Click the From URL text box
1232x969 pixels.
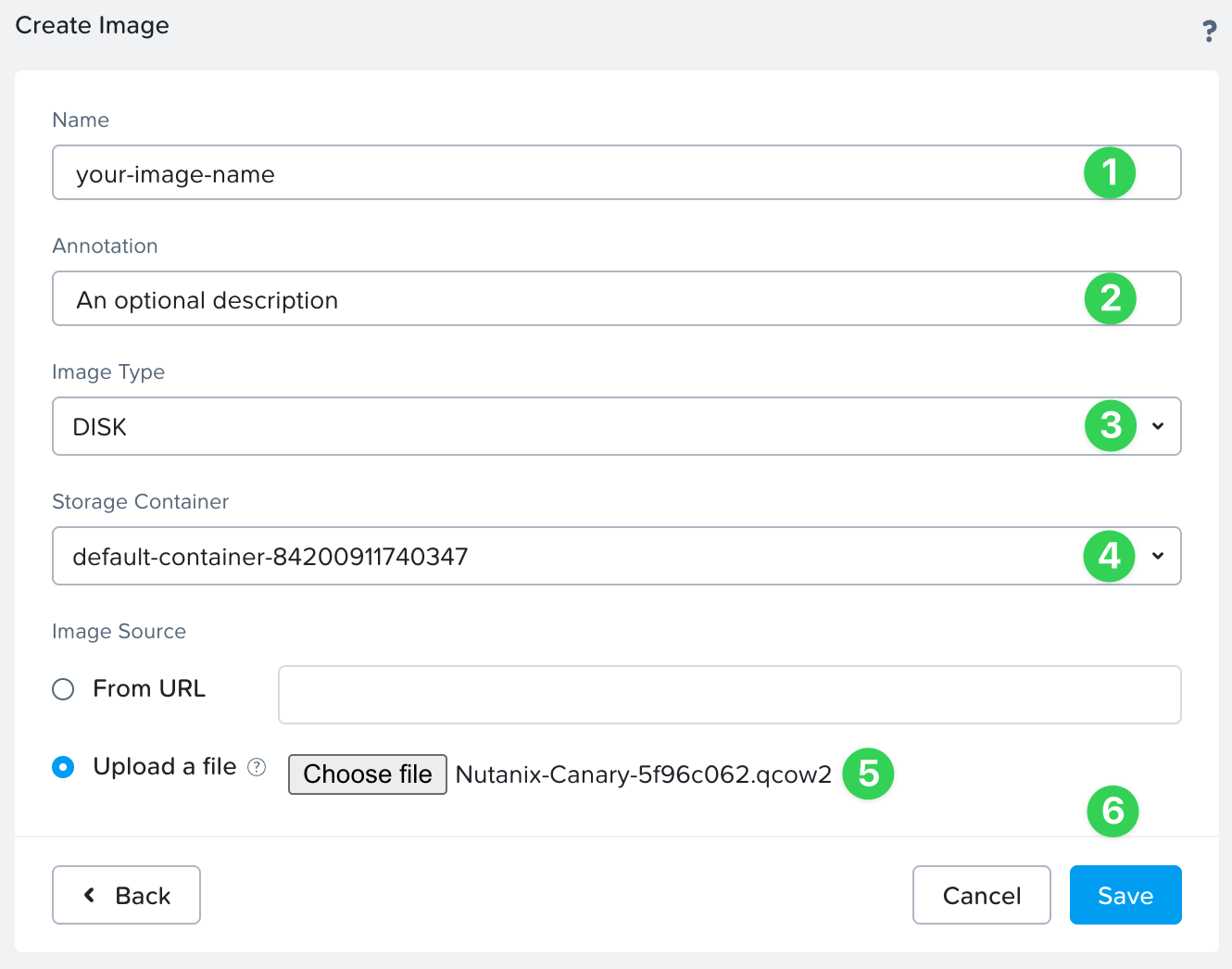(729, 695)
